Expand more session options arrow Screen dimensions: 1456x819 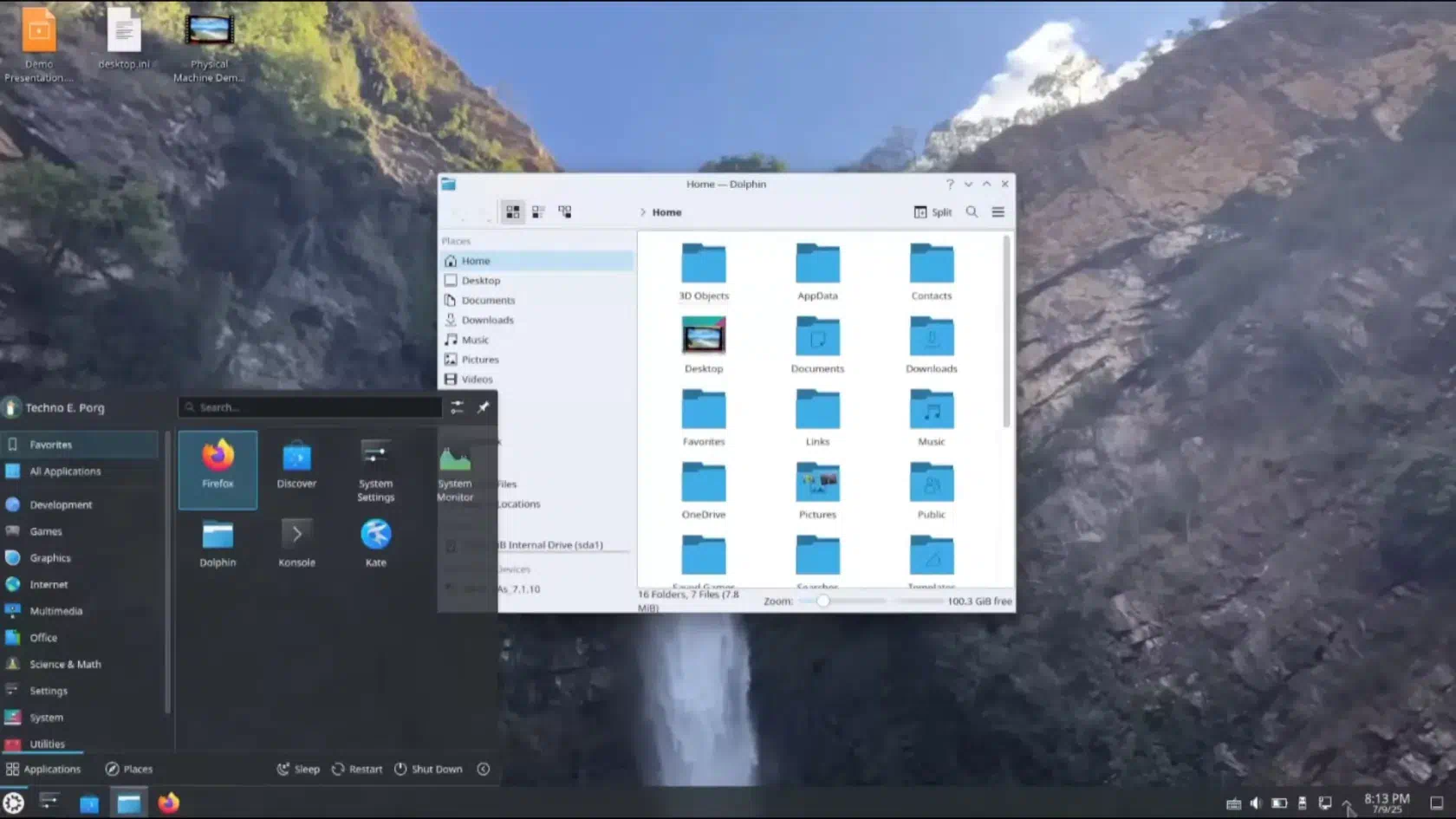[x=484, y=769]
